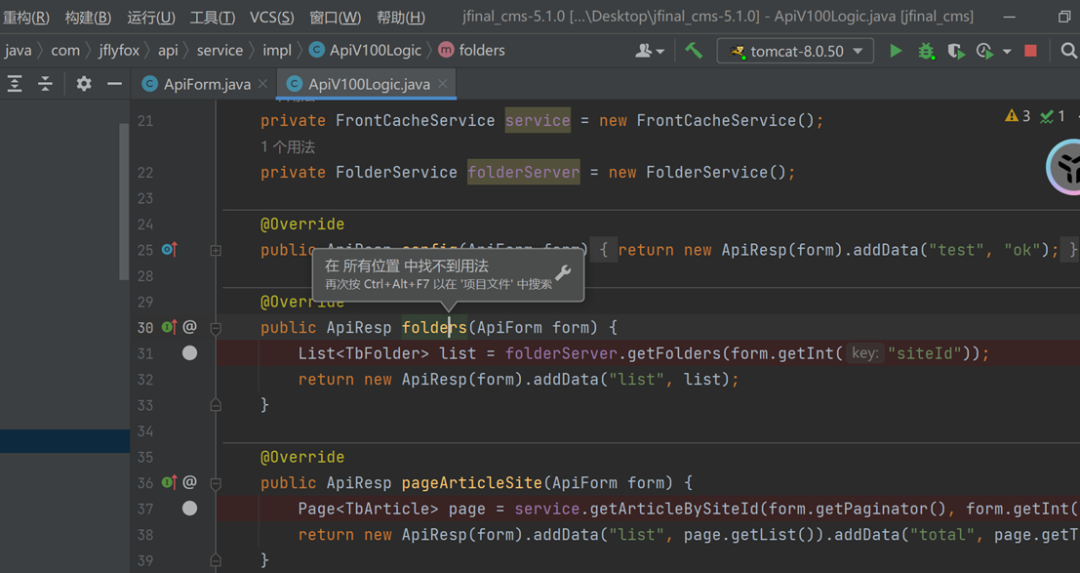This screenshot has width=1080, height=573.
Task: Run with coverage icon
Action: tap(956, 51)
